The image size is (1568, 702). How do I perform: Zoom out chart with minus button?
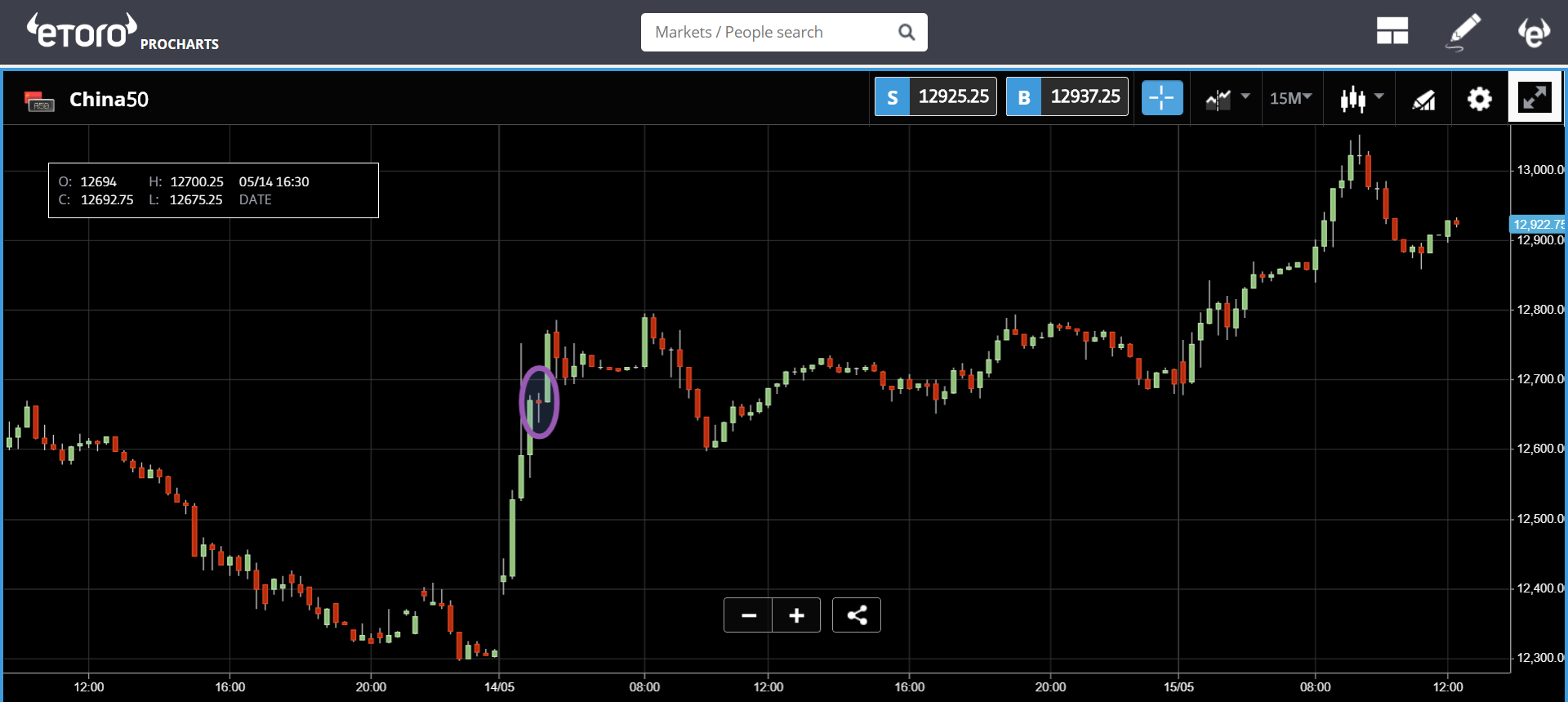pyautogui.click(x=748, y=615)
